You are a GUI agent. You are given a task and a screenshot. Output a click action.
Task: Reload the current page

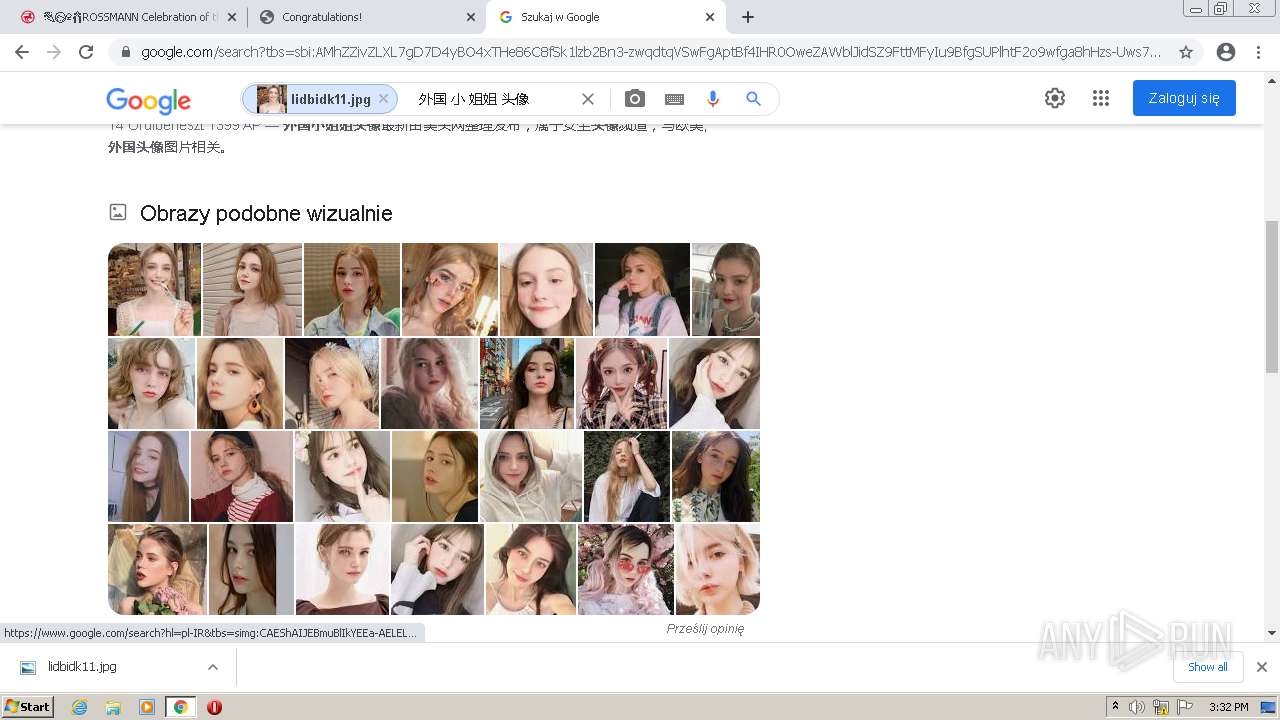pyautogui.click(x=86, y=52)
